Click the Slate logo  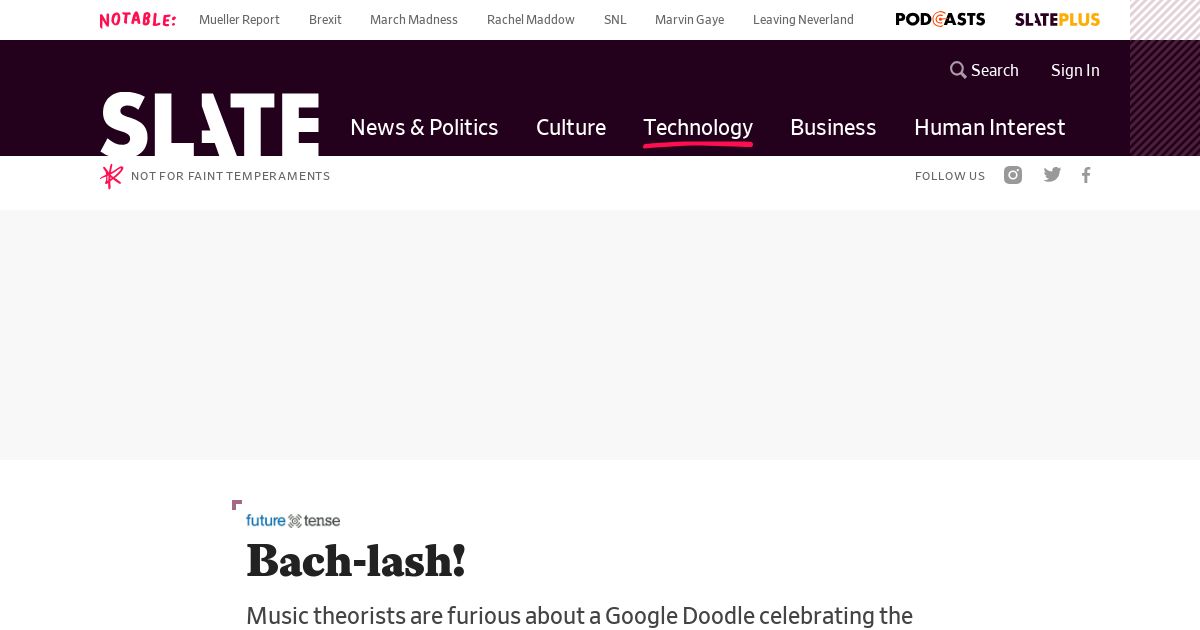click(210, 124)
